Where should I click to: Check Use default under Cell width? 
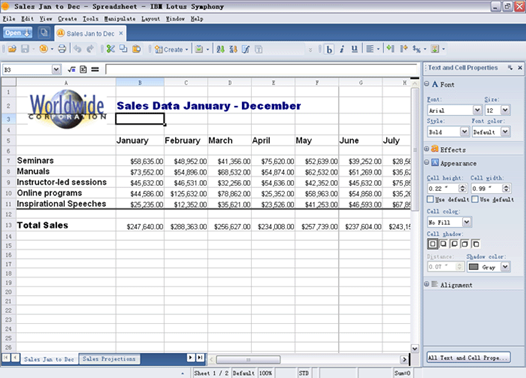475,200
